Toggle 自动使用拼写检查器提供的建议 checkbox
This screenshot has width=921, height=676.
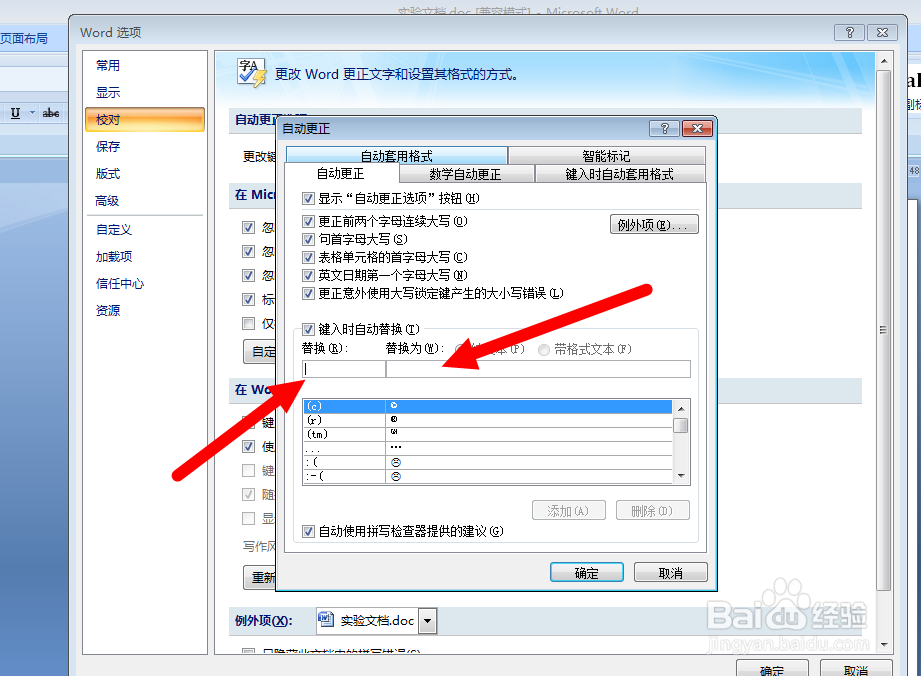coord(308,531)
